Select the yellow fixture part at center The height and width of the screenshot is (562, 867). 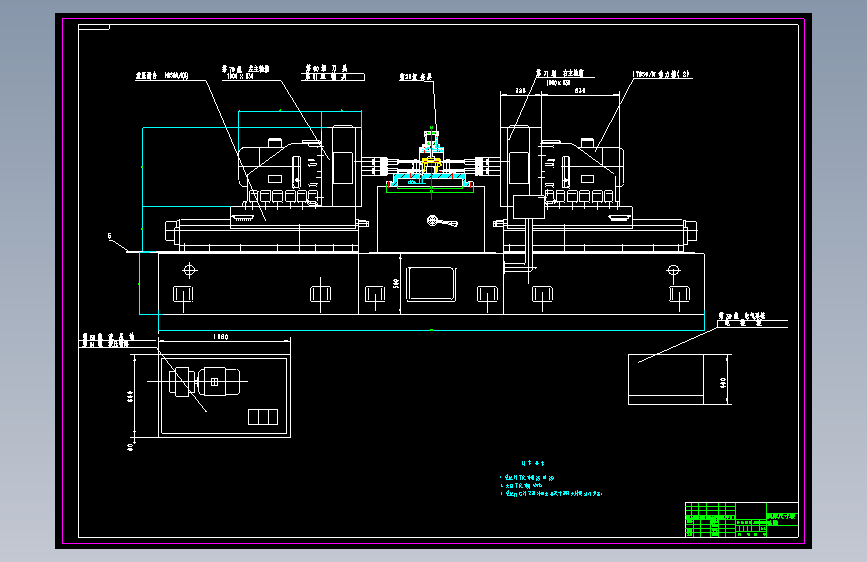pos(431,164)
